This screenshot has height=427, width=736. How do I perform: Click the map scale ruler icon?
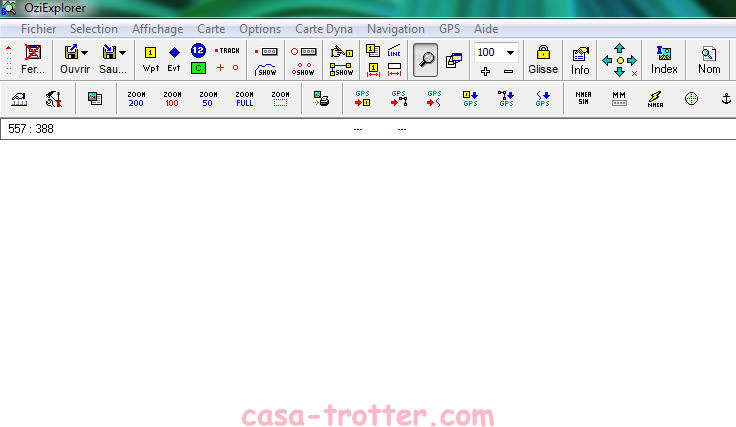pos(19,99)
